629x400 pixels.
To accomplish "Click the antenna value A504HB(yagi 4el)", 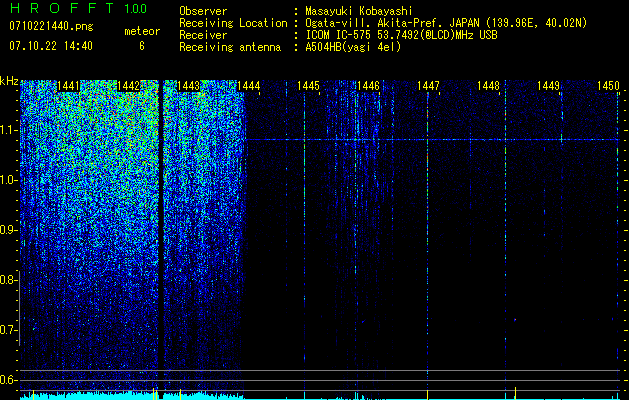I will click(353, 47).
